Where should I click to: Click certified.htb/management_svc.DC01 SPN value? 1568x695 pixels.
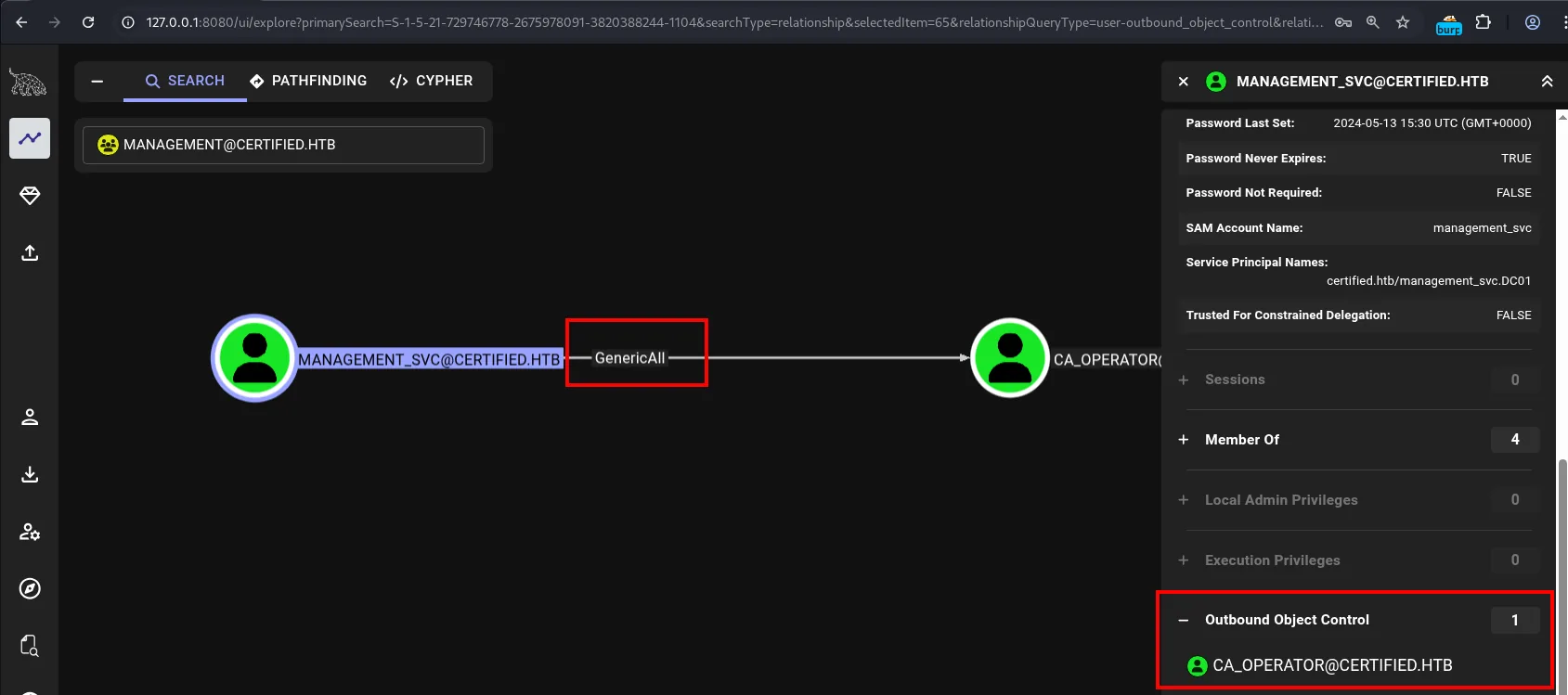point(1429,281)
